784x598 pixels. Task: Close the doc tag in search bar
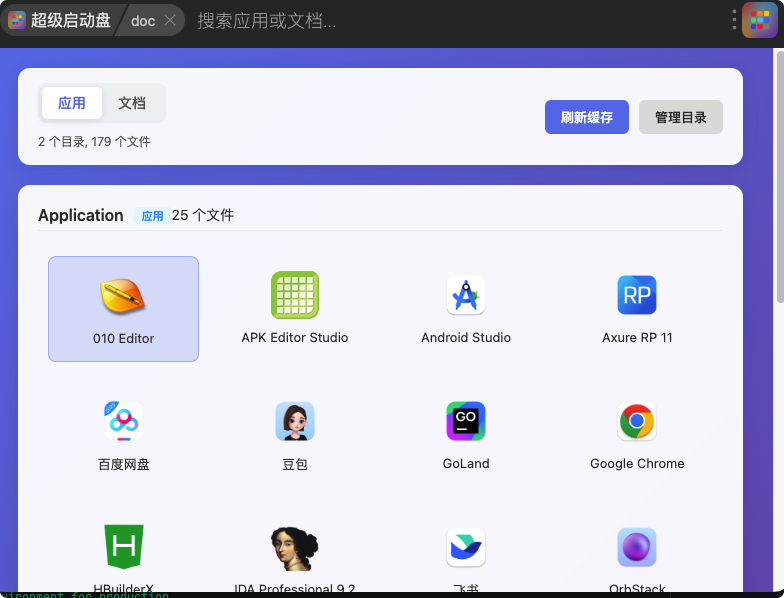[170, 20]
